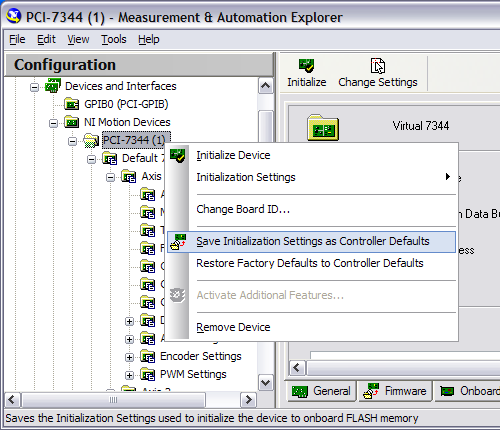The height and width of the screenshot is (430, 500).
Task: Click the Default settings folder icon
Action: click(110, 158)
